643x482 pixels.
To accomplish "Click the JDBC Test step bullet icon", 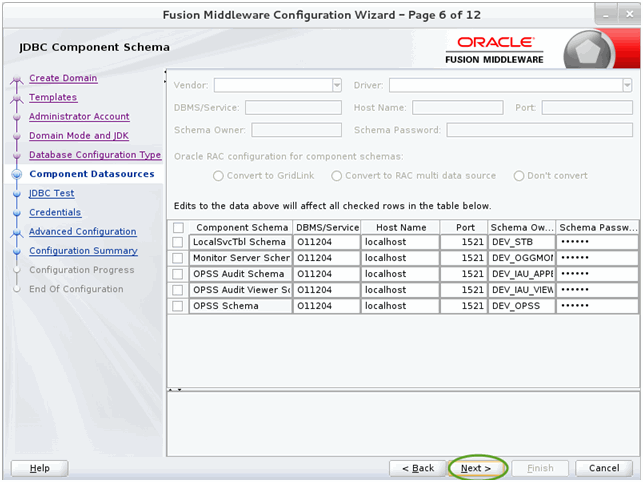I will 17,194.
